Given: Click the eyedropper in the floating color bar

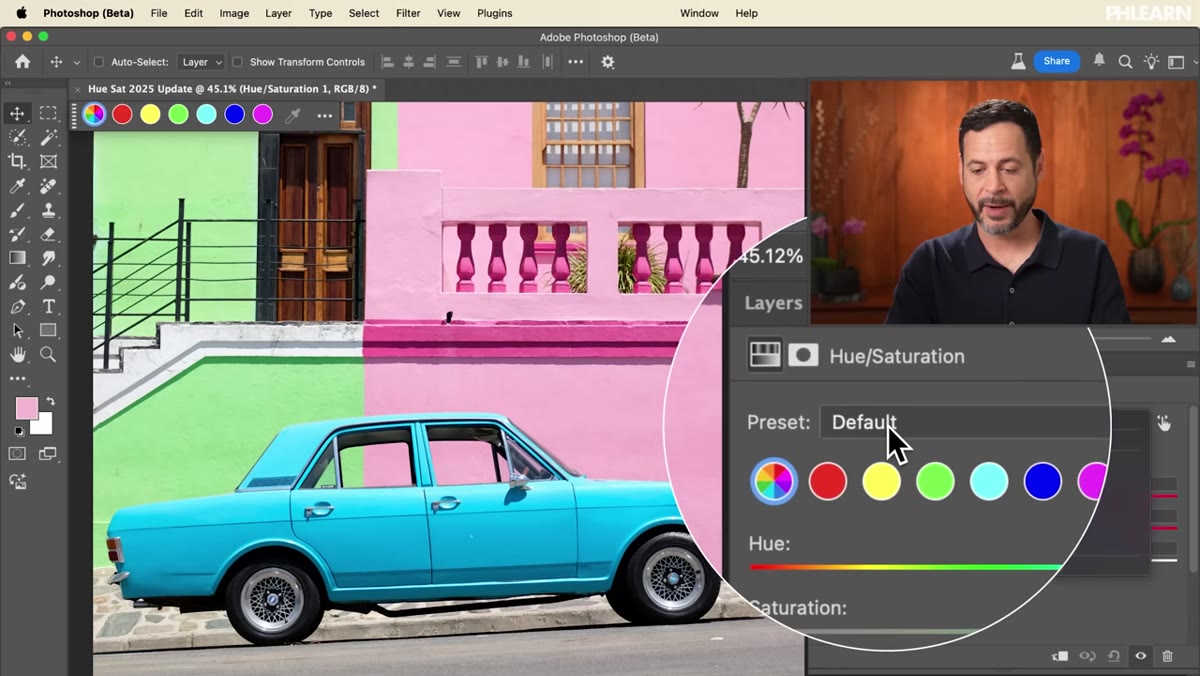Looking at the screenshot, I should (293, 115).
